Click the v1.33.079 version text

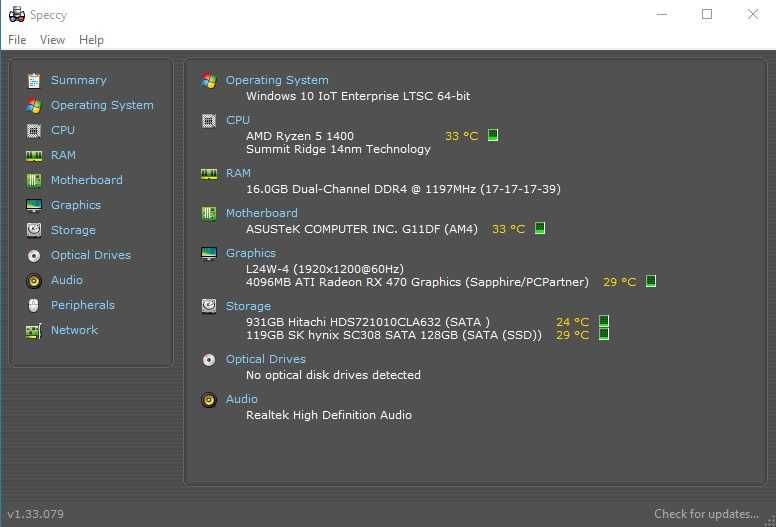click(x=35, y=514)
